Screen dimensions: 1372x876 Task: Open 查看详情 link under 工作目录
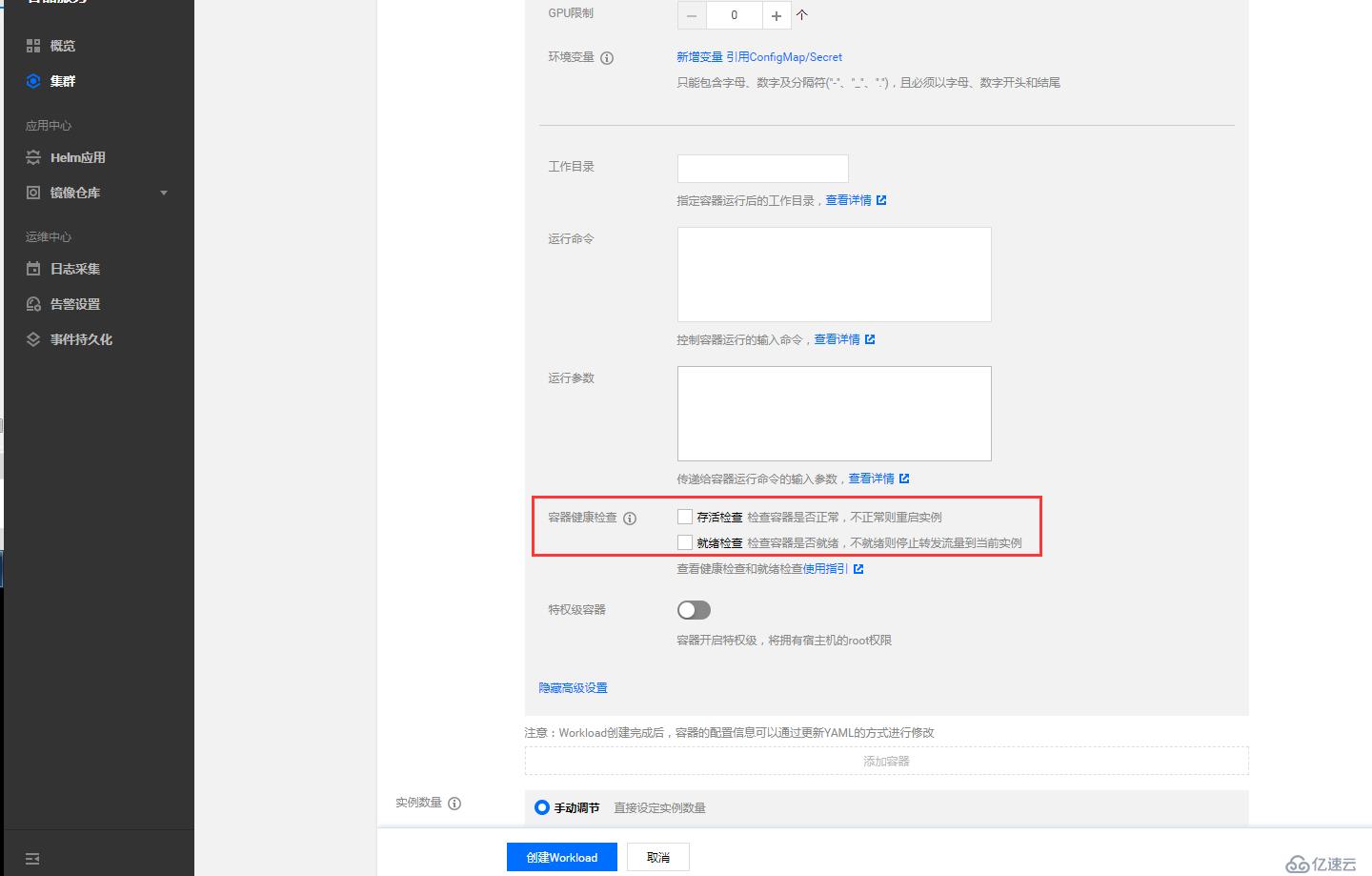848,200
